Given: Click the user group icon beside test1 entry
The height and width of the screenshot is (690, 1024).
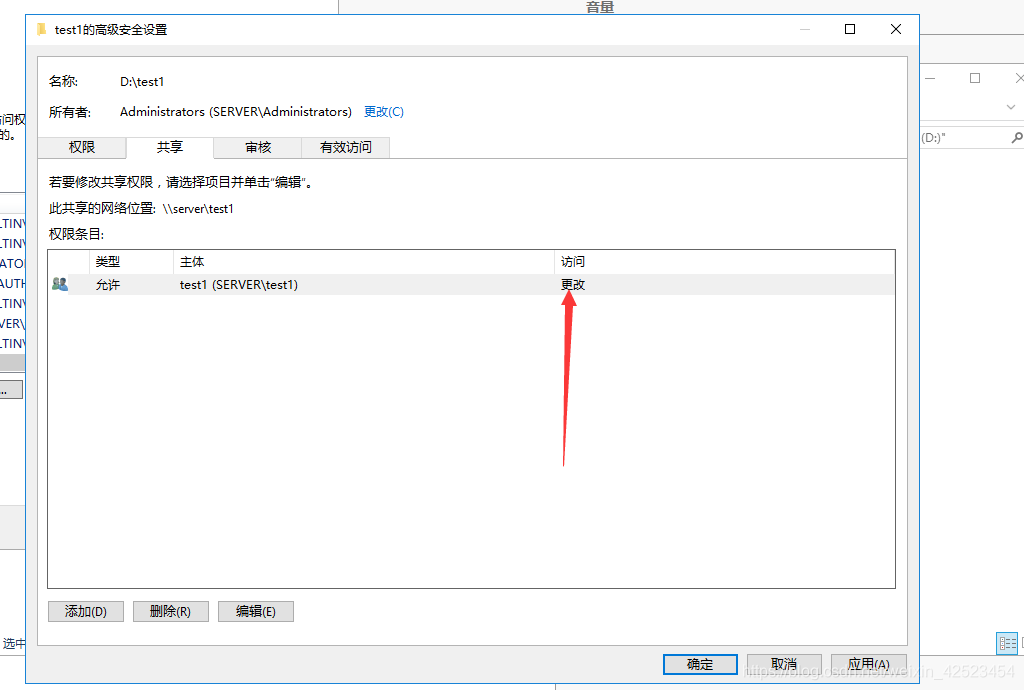Looking at the screenshot, I should (x=60, y=284).
